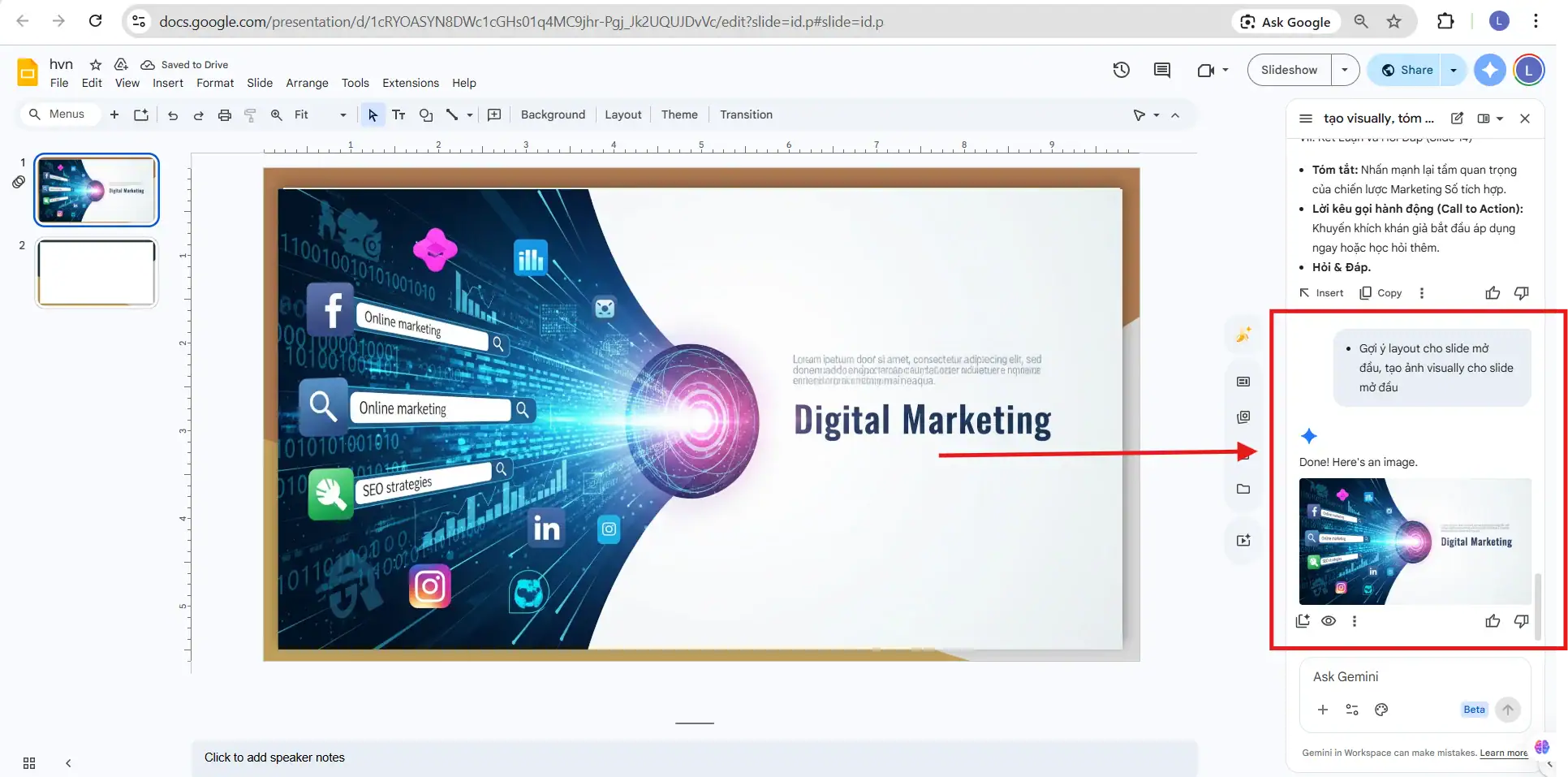Screen dimensions: 1568x777
Task: Open the Theme panel
Action: (x=679, y=114)
